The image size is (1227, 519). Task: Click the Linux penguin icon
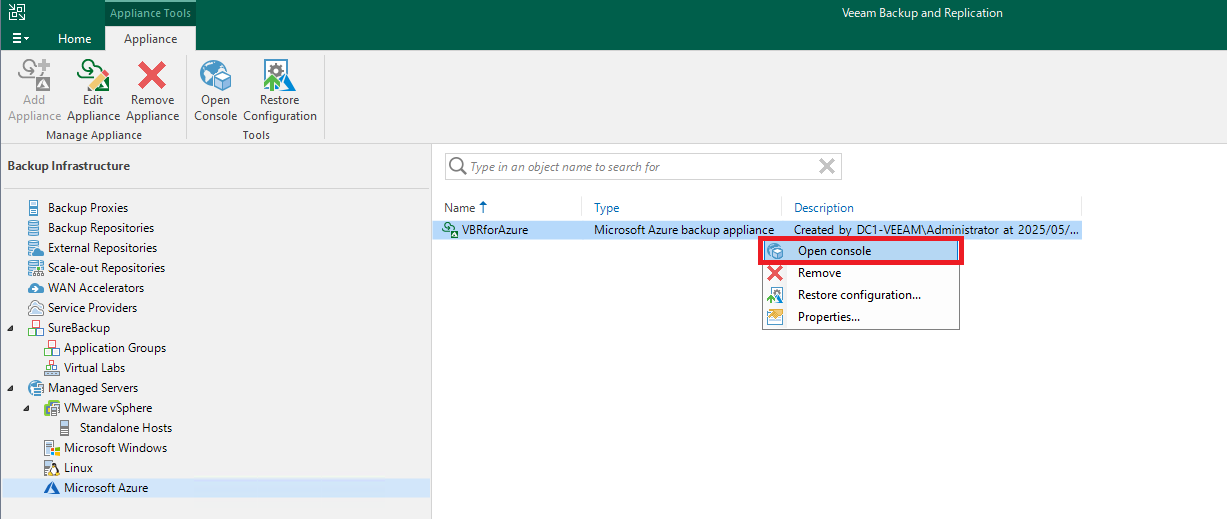point(52,468)
